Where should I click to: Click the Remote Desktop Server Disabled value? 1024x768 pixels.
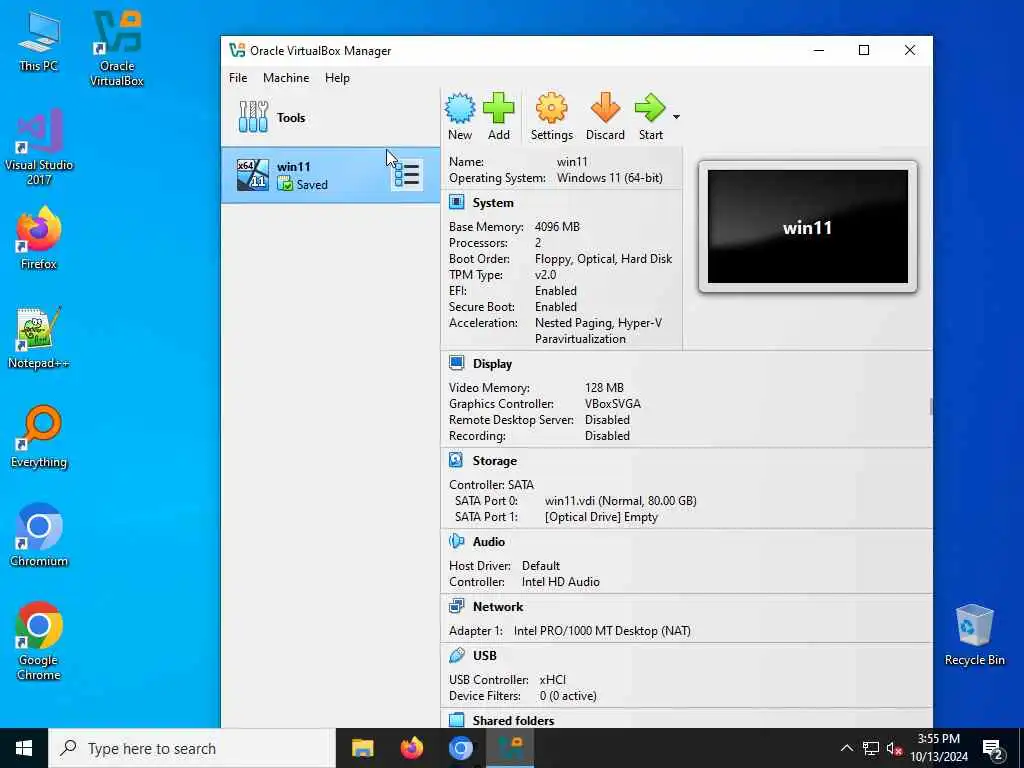(607, 420)
